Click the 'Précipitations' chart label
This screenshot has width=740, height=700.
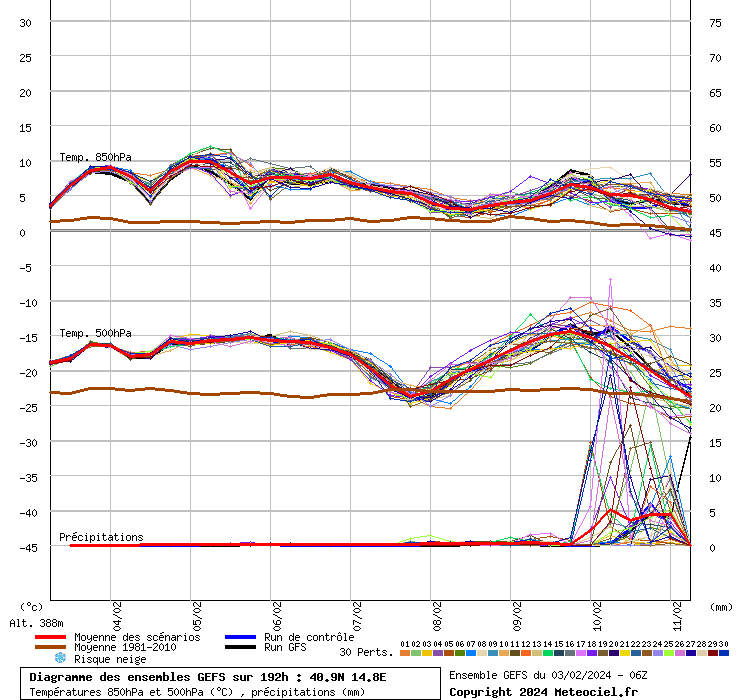[x=101, y=537]
